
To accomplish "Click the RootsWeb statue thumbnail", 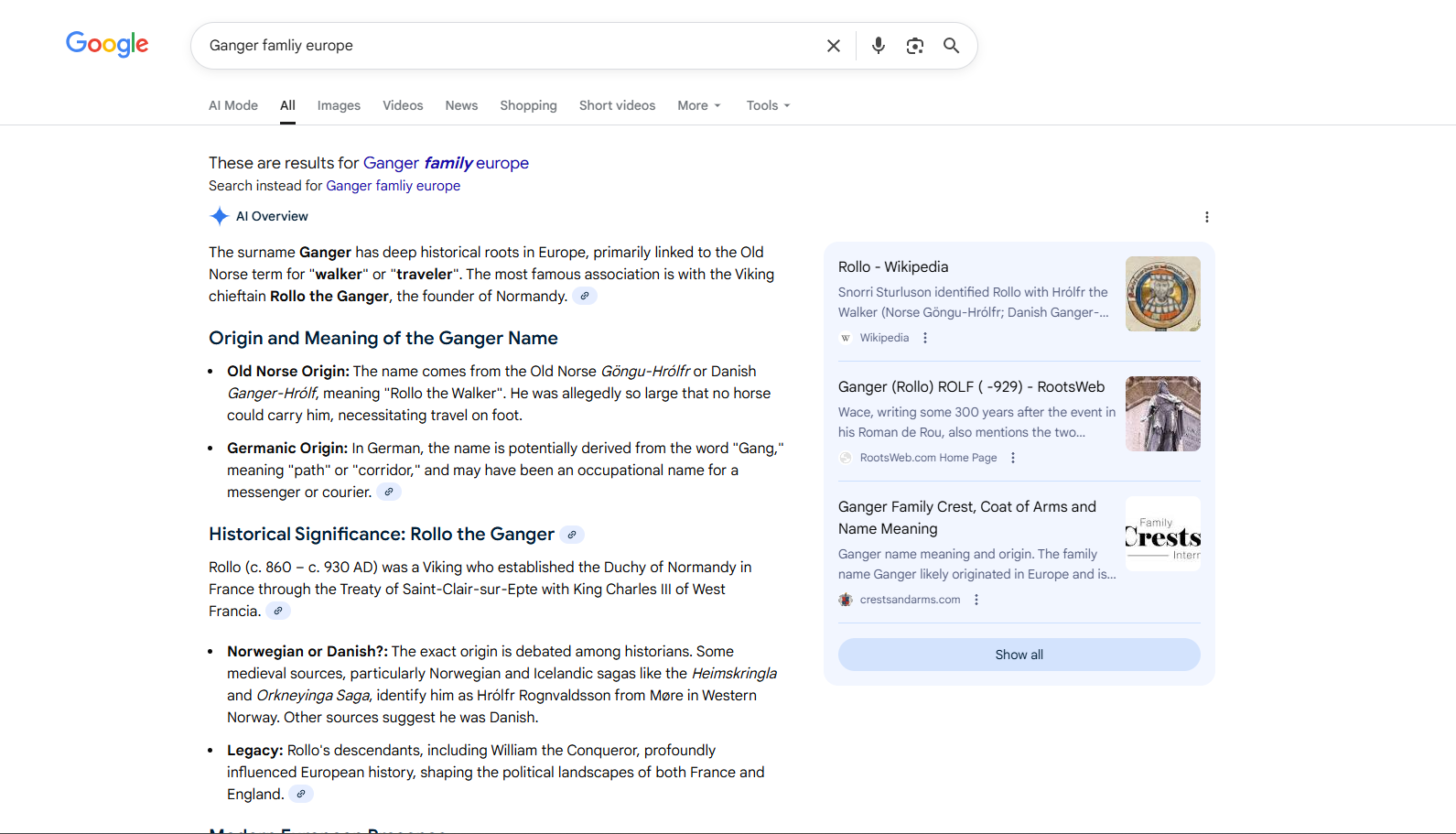I will [1163, 414].
